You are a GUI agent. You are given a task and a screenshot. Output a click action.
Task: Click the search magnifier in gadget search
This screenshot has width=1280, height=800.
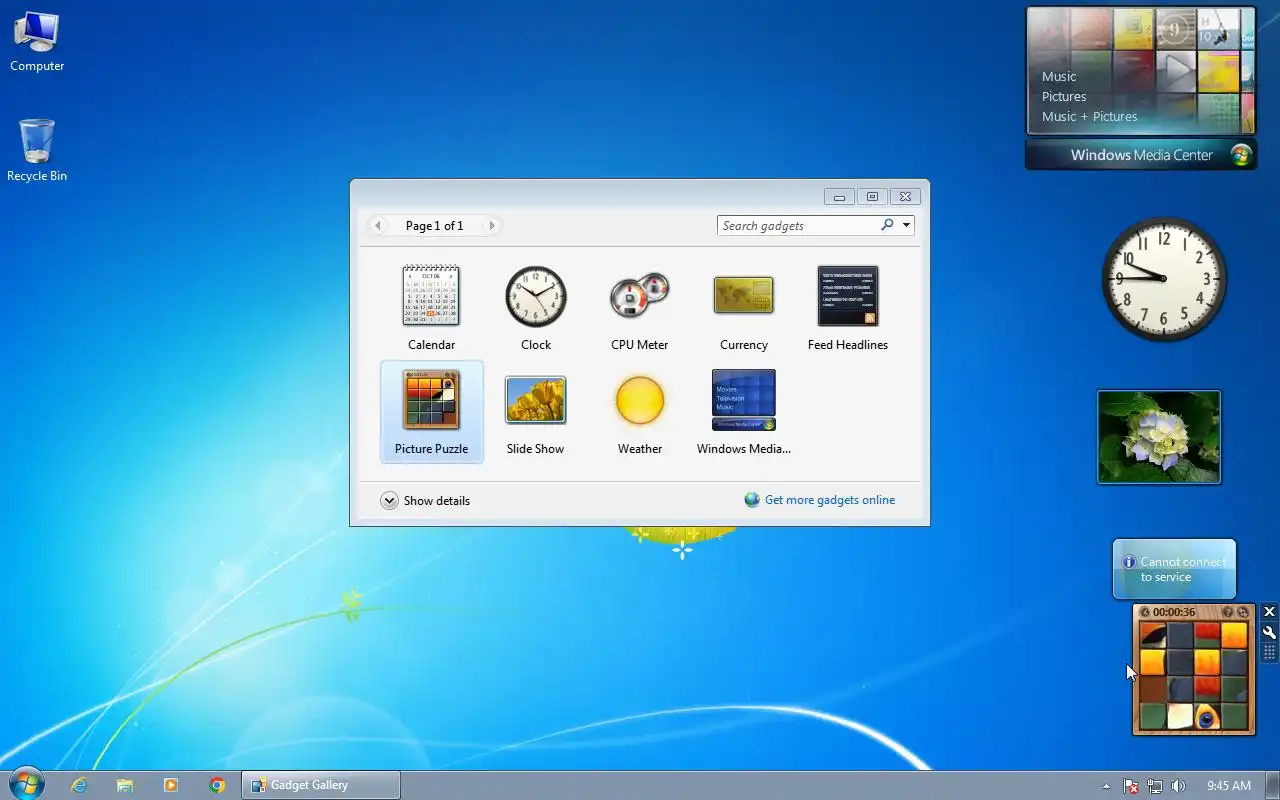887,225
